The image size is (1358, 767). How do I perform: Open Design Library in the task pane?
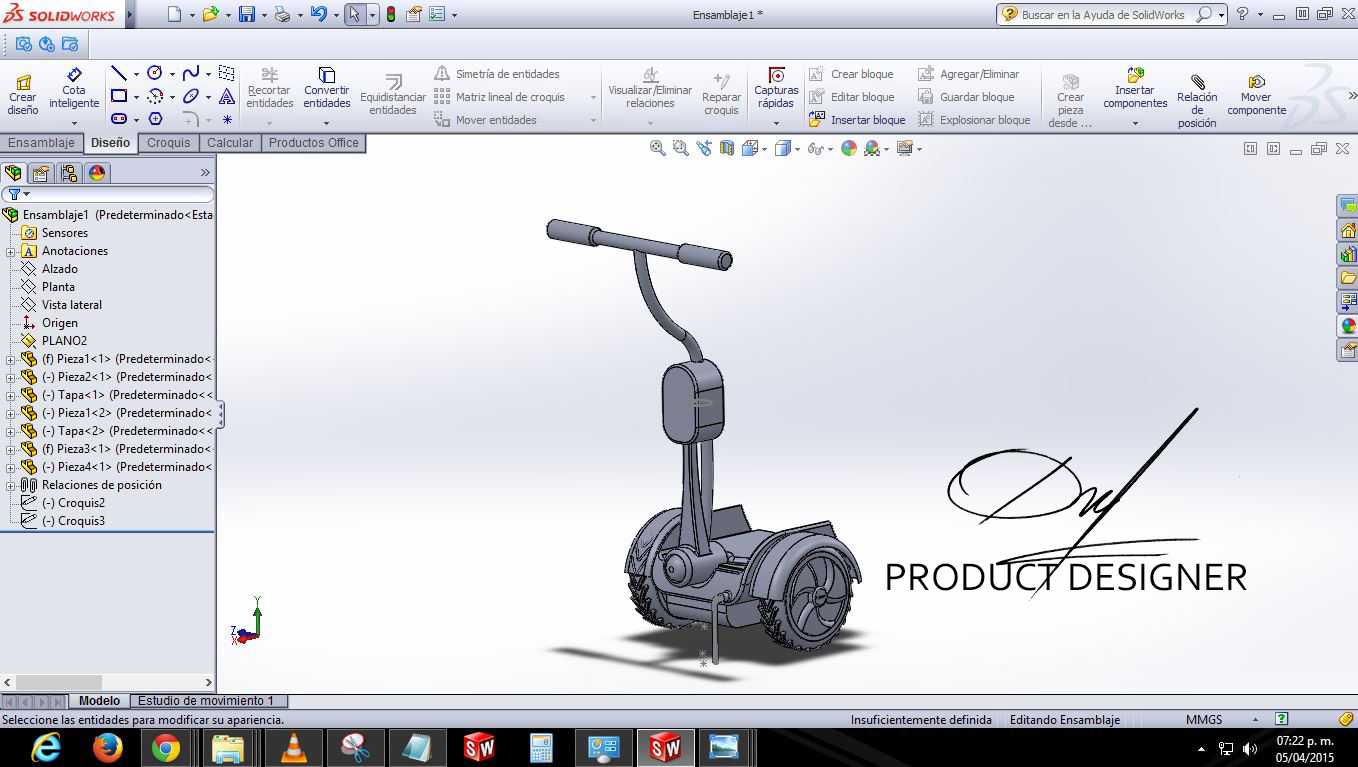click(x=1348, y=254)
